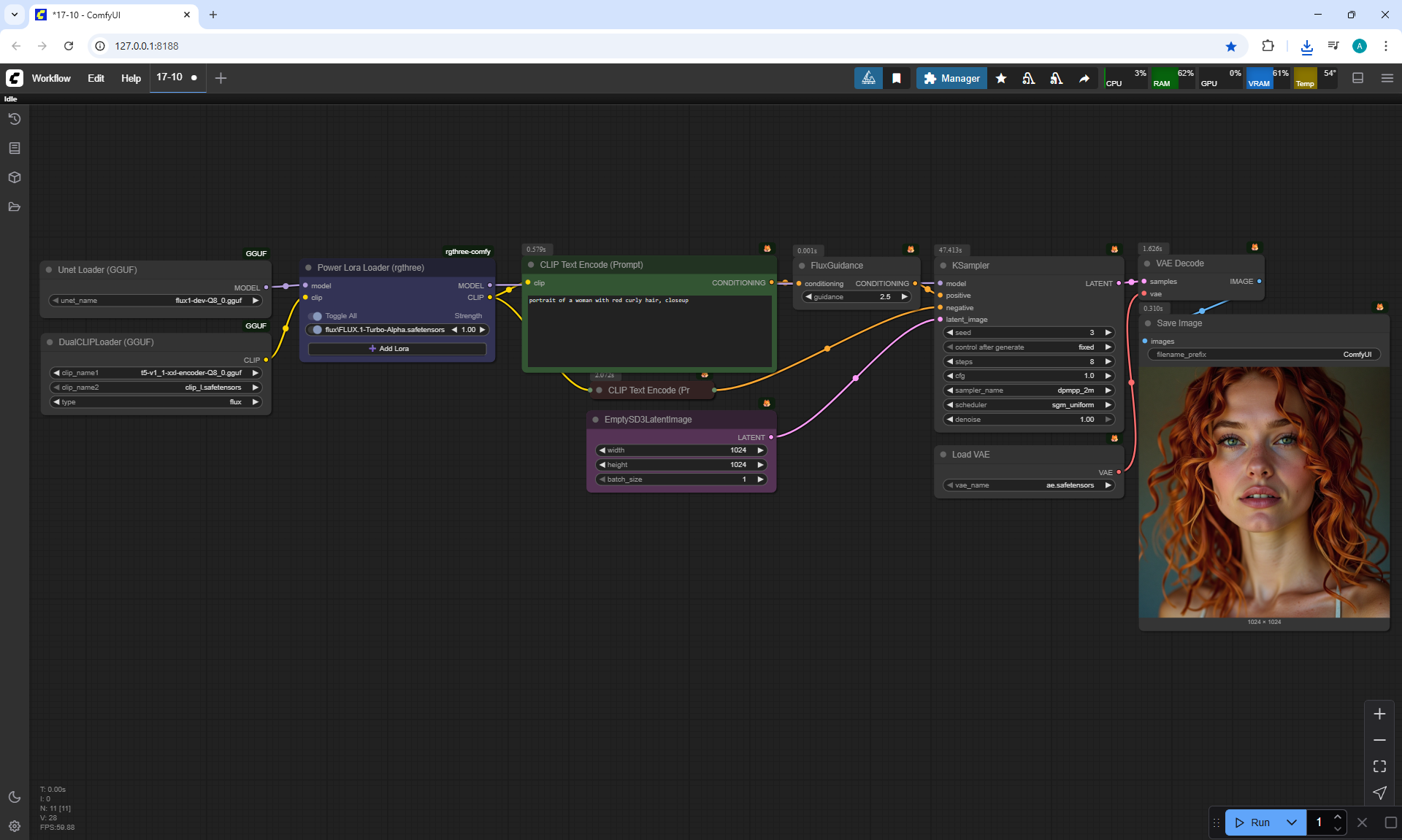The image size is (1402, 840).
Task: Click the star icon beside Manager
Action: point(1001,78)
